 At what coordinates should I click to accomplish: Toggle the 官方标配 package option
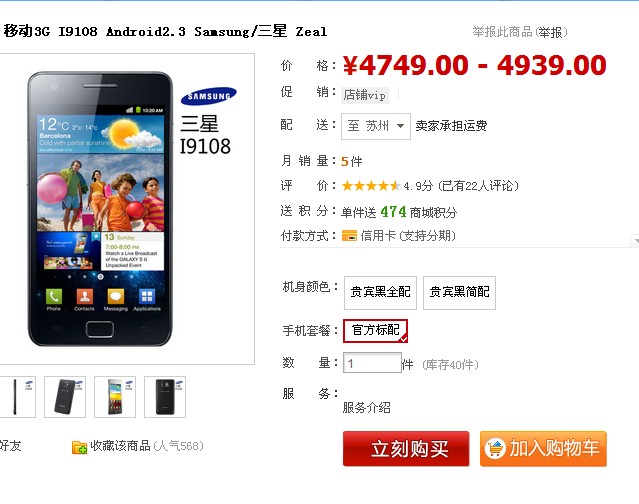[375, 330]
